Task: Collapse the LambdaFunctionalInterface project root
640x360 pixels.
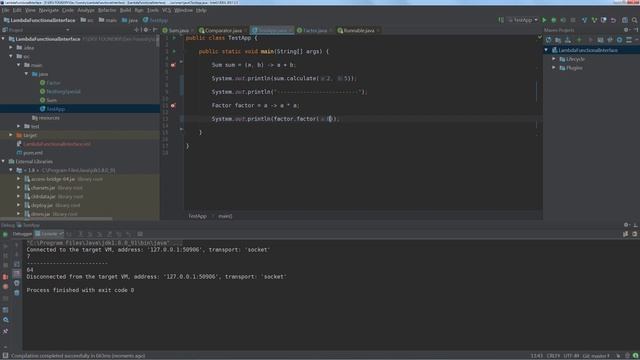Action: tap(3, 39)
